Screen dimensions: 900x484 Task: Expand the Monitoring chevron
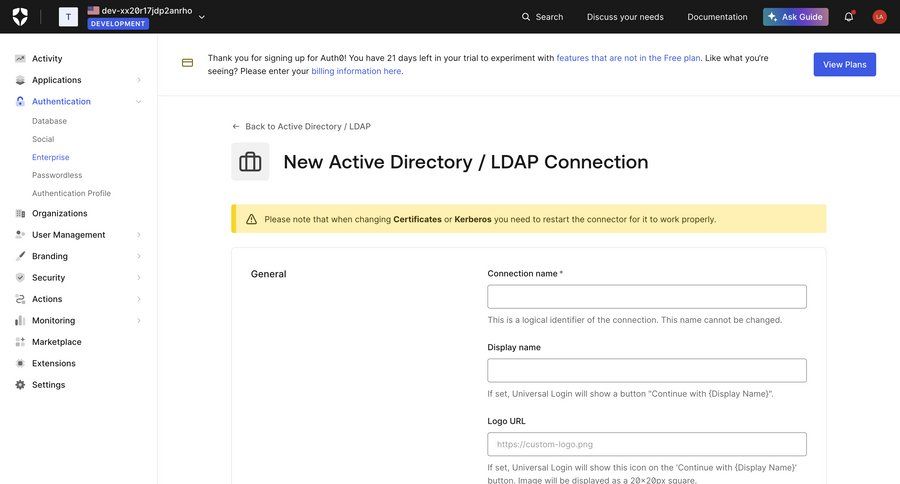[x=139, y=320]
